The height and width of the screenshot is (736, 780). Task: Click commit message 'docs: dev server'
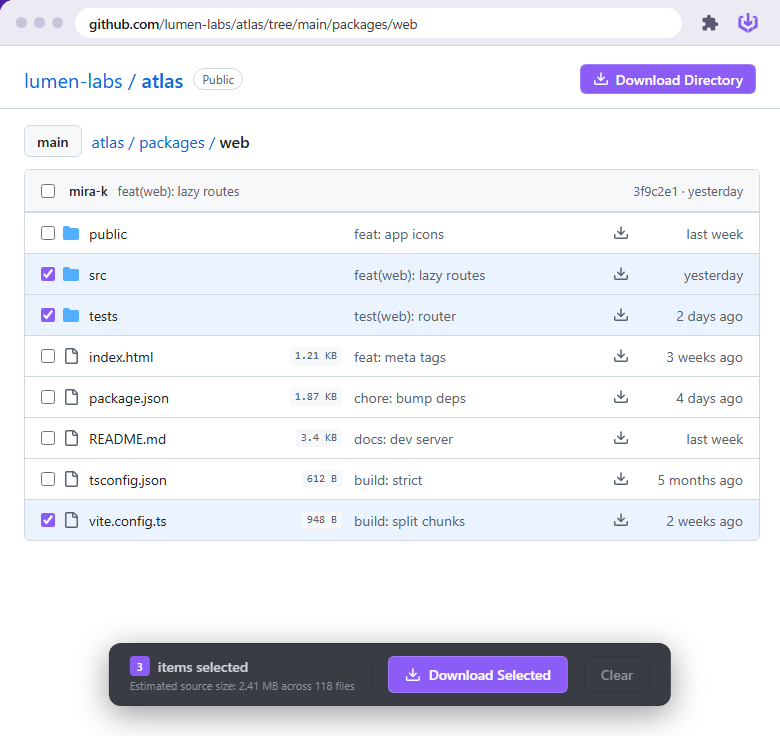[x=403, y=439]
